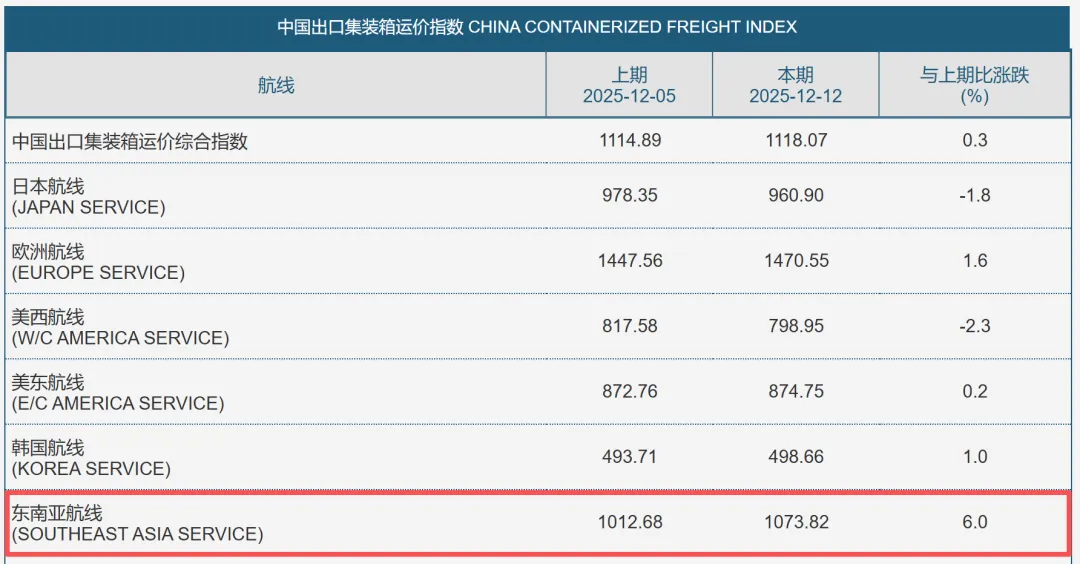Click E/C America's previous value 872.76
1080x564 pixels.
[x=629, y=391]
